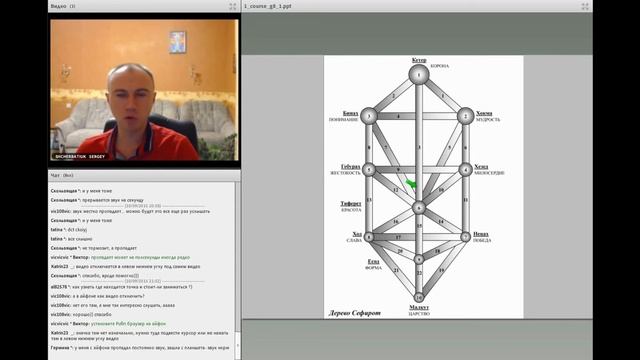
Task: Select Katrin23 message 'значка там нет изначально'
Action: [139, 336]
